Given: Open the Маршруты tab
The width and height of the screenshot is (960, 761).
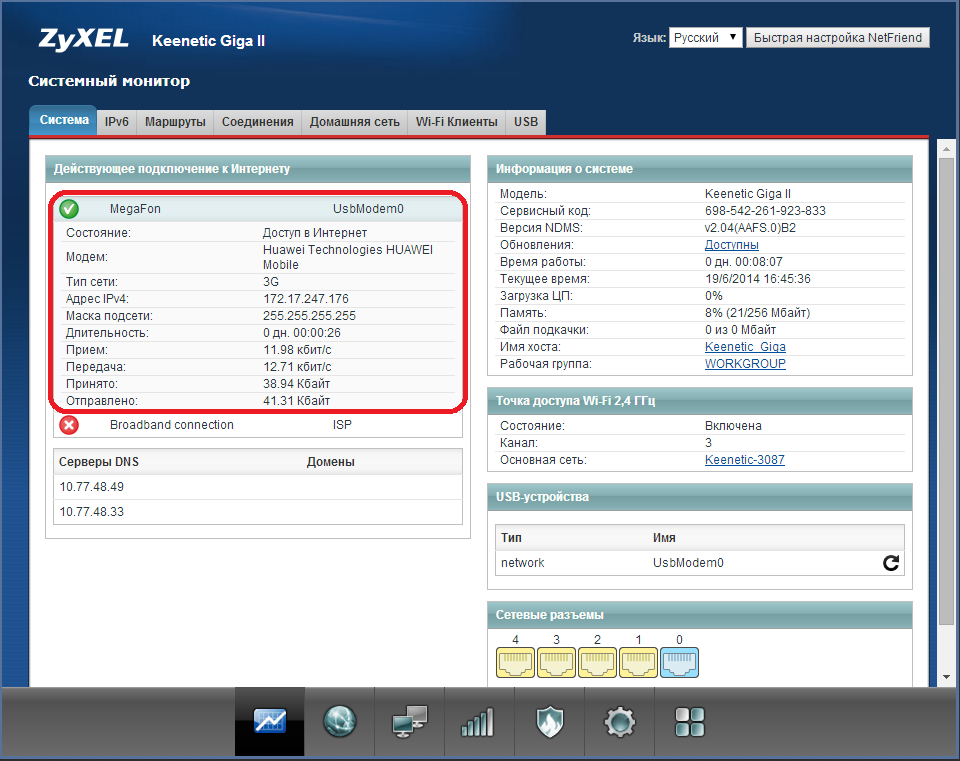Looking at the screenshot, I should [x=175, y=122].
